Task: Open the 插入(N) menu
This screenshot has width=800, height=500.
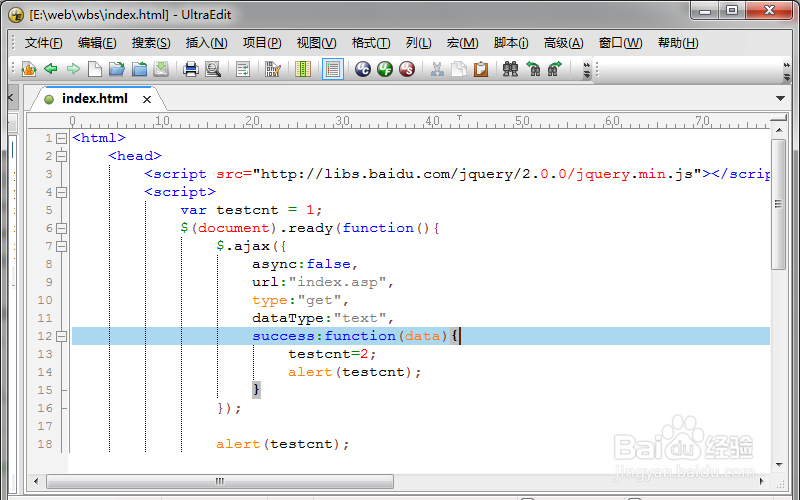Action: [x=206, y=43]
